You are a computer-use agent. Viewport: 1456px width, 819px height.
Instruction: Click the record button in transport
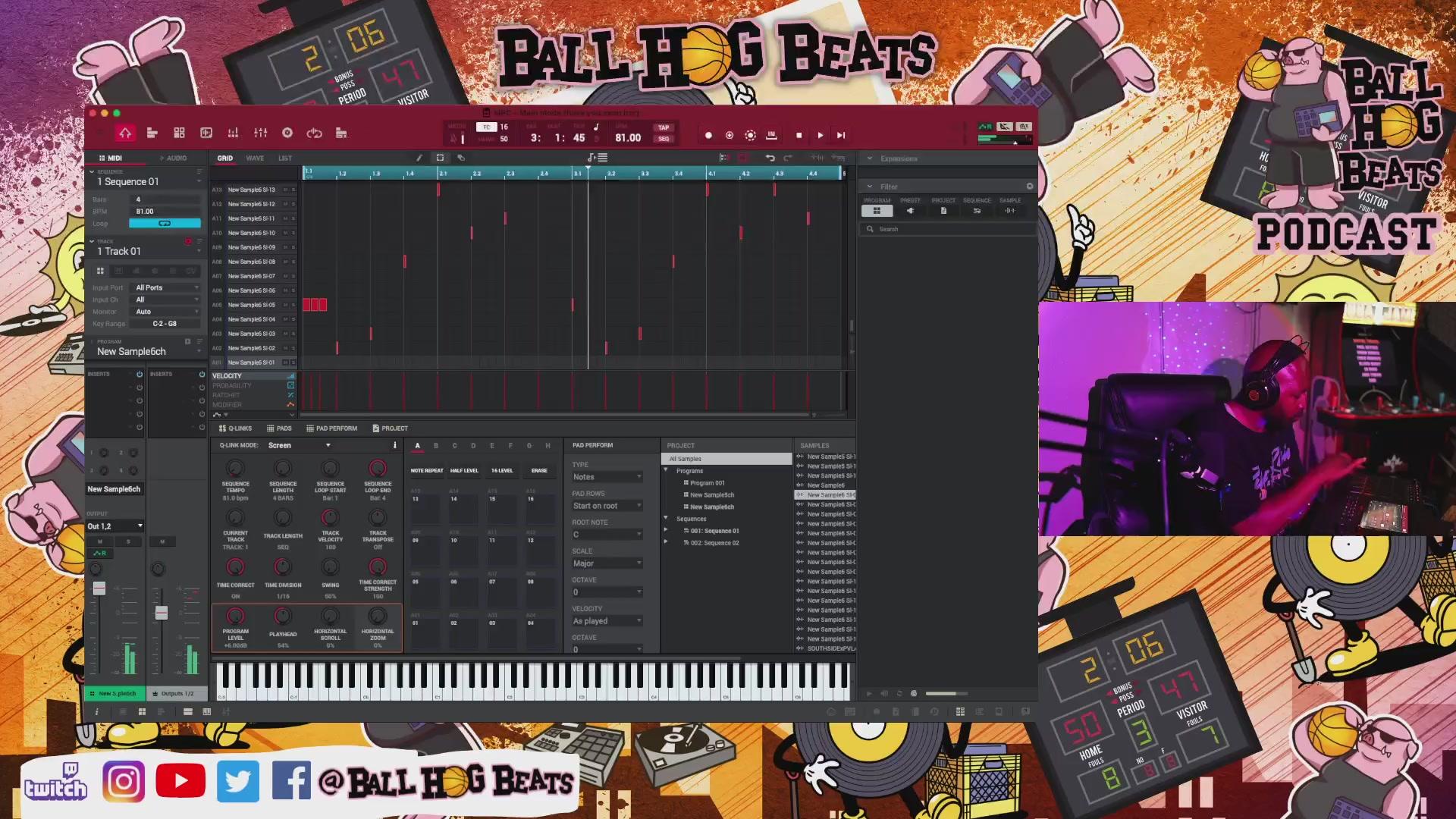click(708, 136)
